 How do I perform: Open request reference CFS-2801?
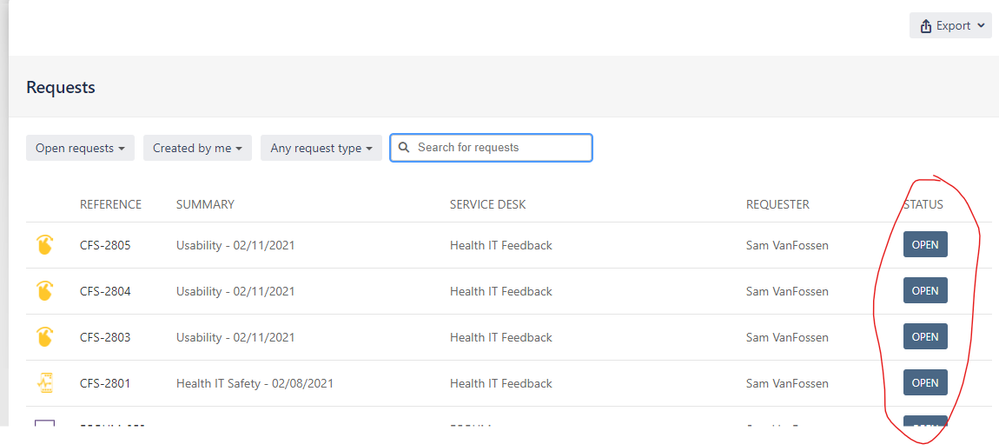[105, 384]
